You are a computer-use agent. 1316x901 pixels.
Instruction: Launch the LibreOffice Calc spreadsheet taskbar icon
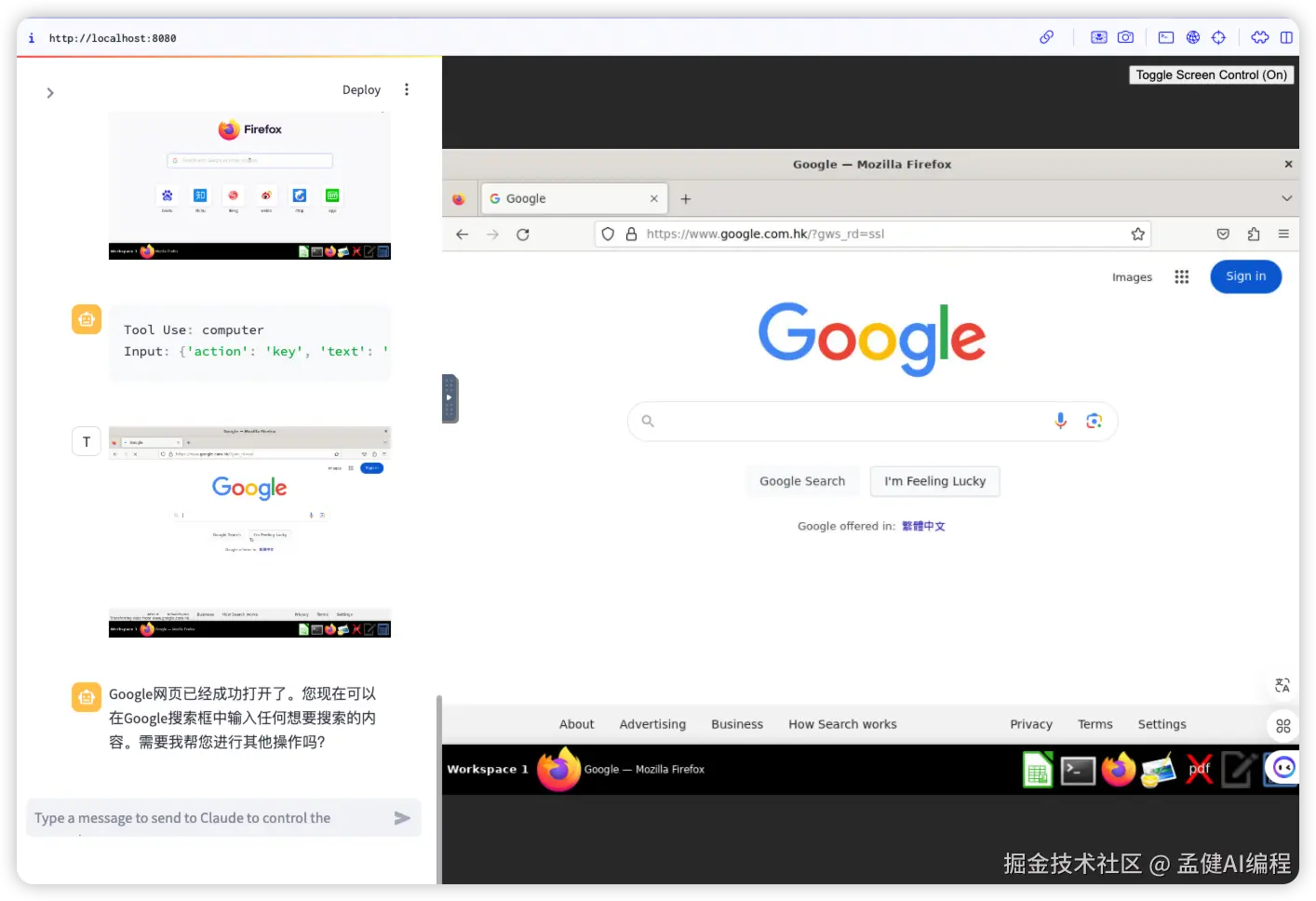pyautogui.click(x=1038, y=770)
